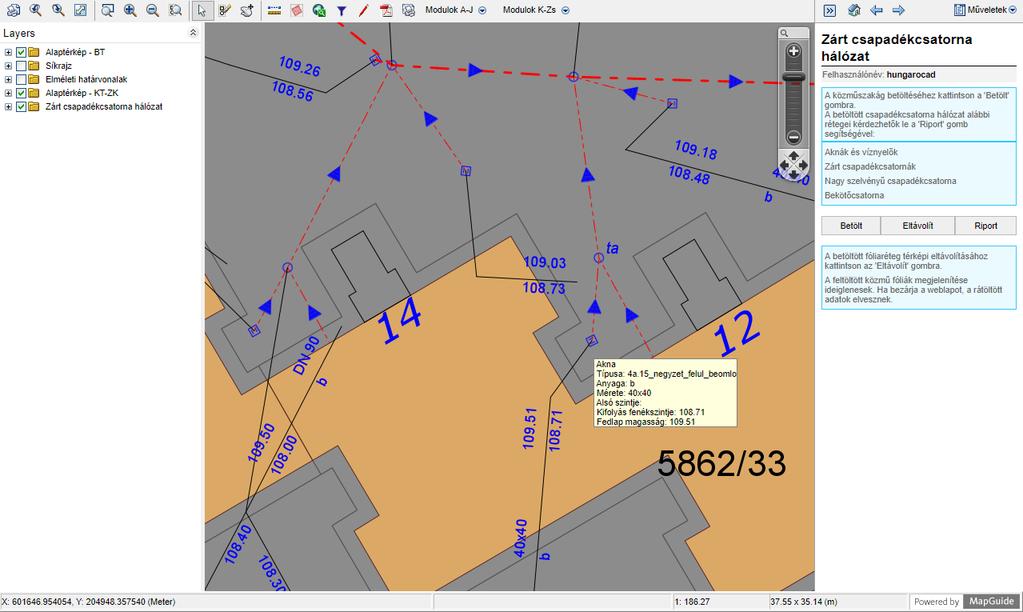Click the Eltávolít button
This screenshot has width=1023, height=612.
(x=918, y=226)
